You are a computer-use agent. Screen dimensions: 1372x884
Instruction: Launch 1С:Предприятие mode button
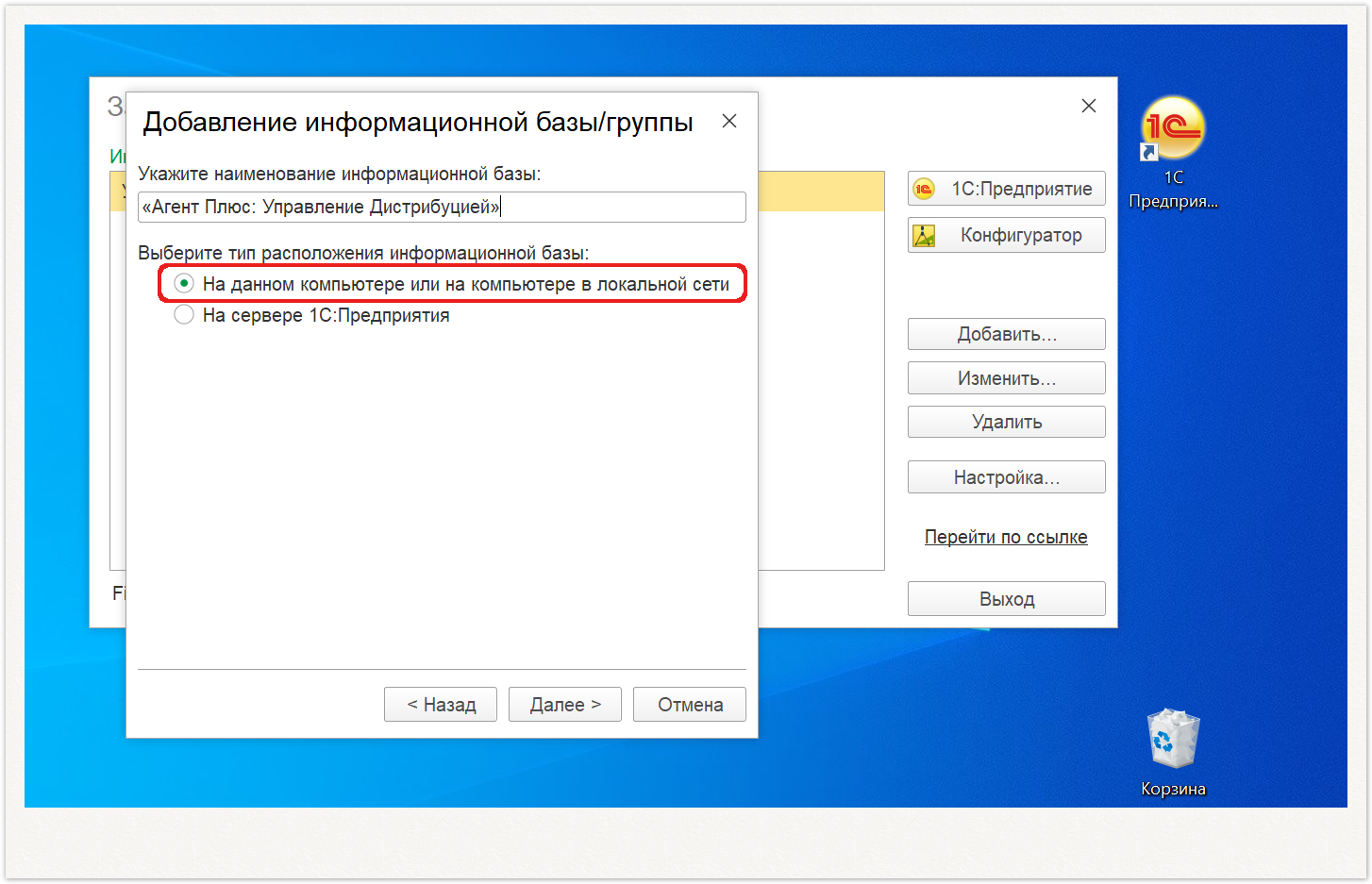pos(1006,189)
